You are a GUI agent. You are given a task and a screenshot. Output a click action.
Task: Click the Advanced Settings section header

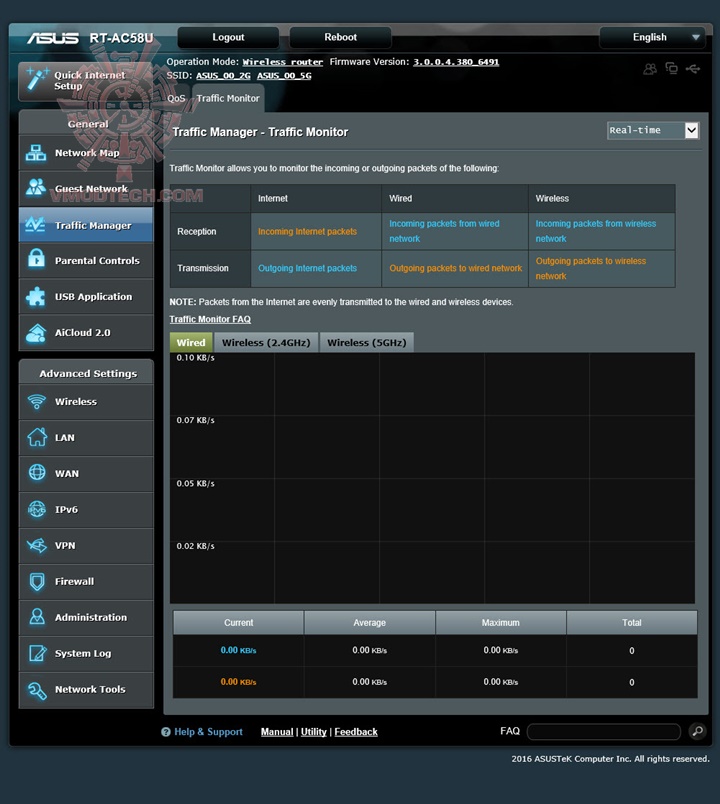pos(88,373)
